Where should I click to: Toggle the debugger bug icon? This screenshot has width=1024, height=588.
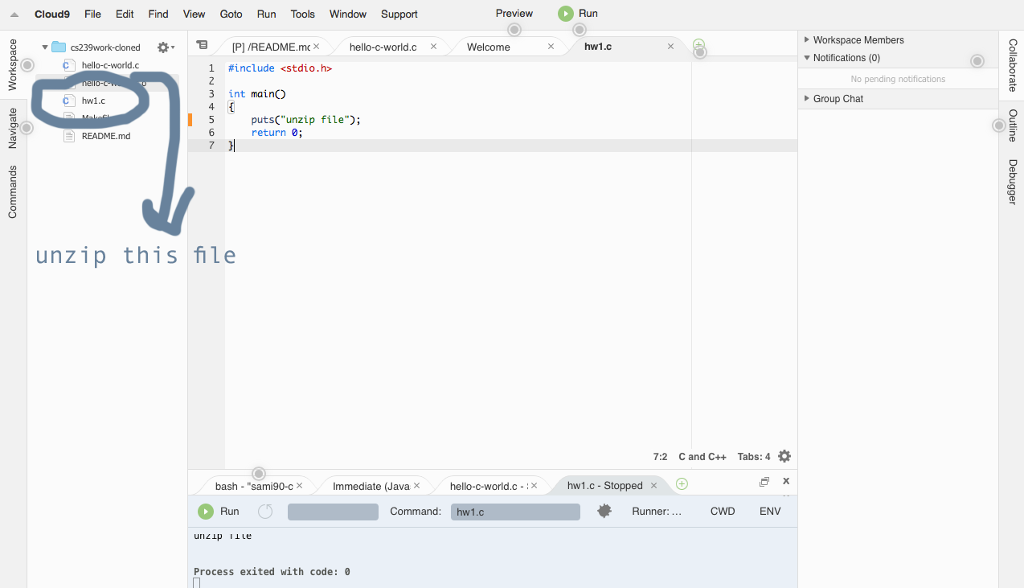(604, 511)
